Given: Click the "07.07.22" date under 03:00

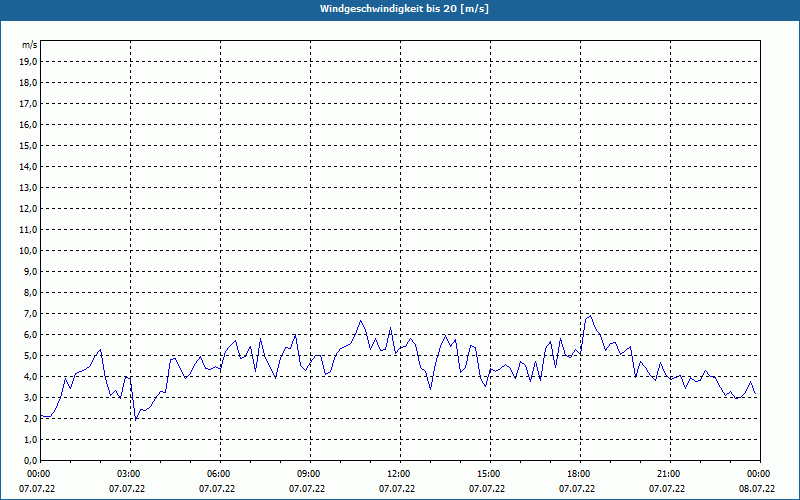Looking at the screenshot, I should (x=127, y=489).
